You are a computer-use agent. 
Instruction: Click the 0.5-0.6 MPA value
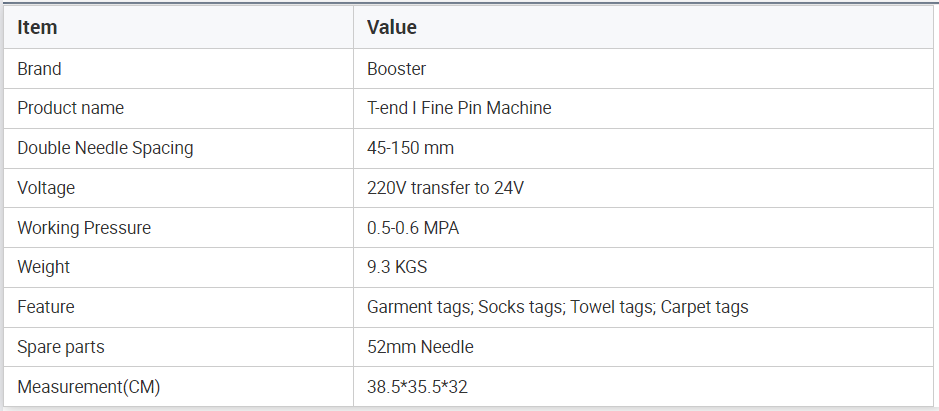413,228
